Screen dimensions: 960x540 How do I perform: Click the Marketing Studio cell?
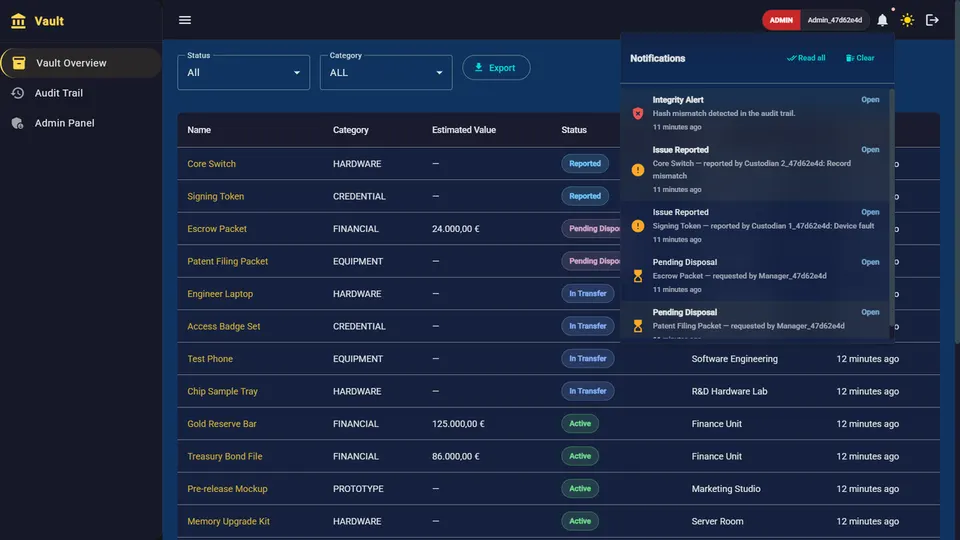[726, 489]
